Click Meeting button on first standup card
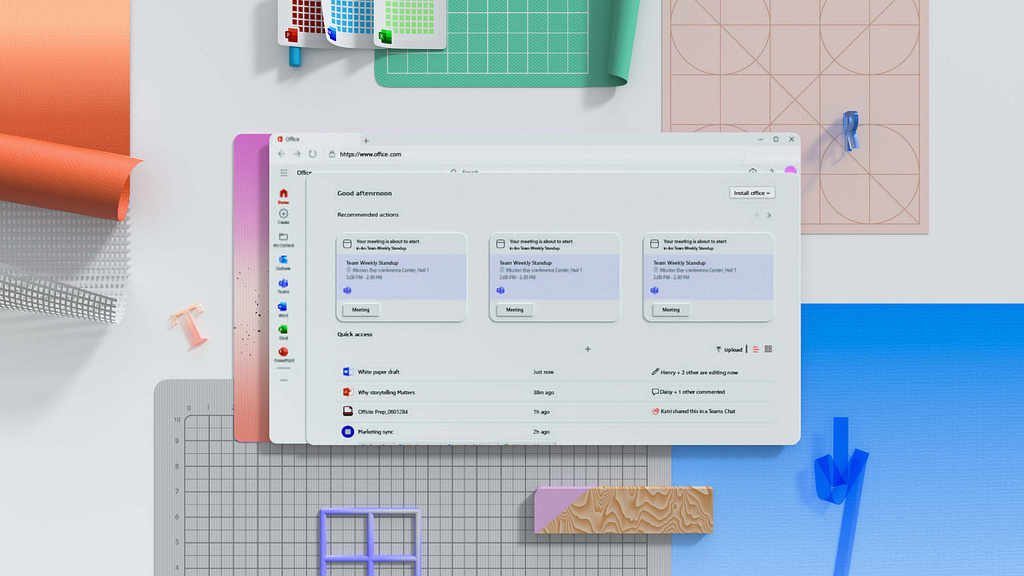 (x=361, y=310)
